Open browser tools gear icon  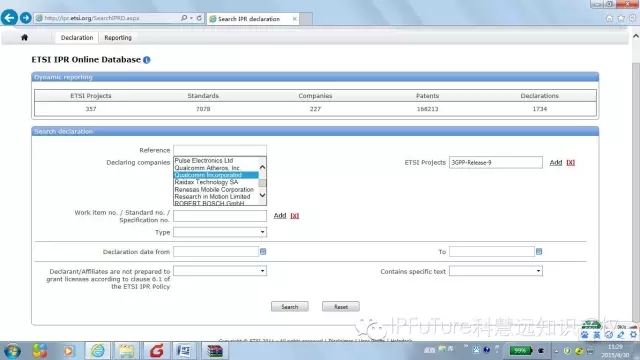point(632,18)
